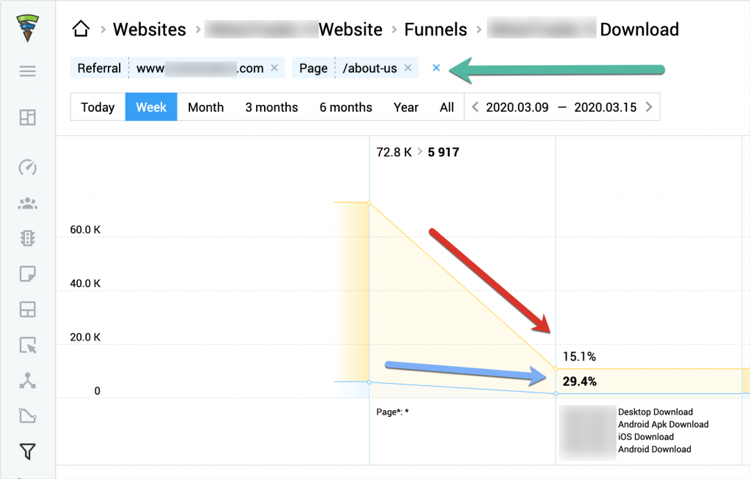Remove the Referral filter chip
Image resolution: width=750 pixels, height=479 pixels.
point(275,68)
